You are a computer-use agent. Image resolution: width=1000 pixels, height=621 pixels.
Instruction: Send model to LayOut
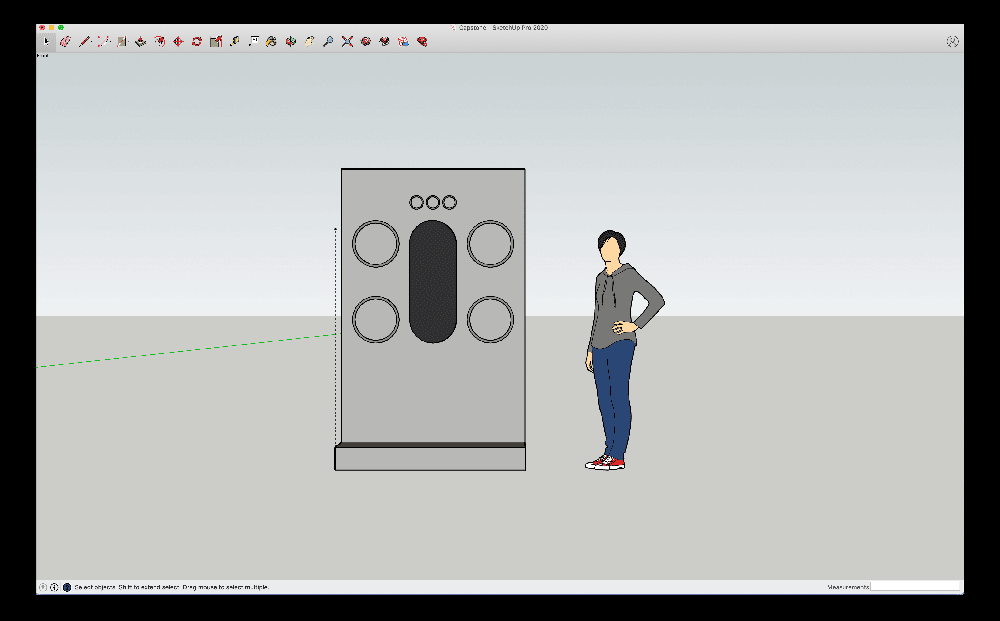click(x=404, y=41)
